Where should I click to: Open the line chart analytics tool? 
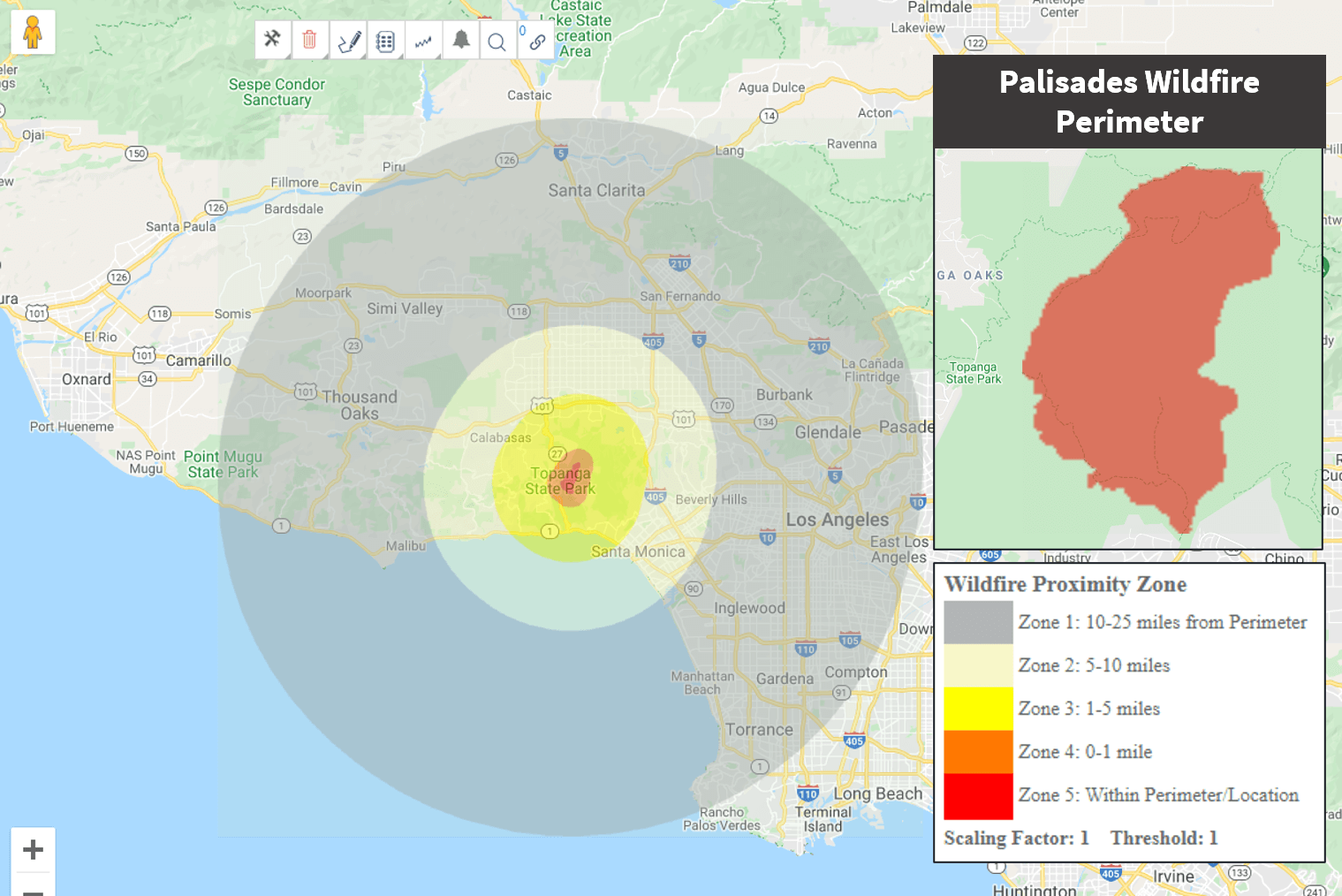tap(423, 41)
